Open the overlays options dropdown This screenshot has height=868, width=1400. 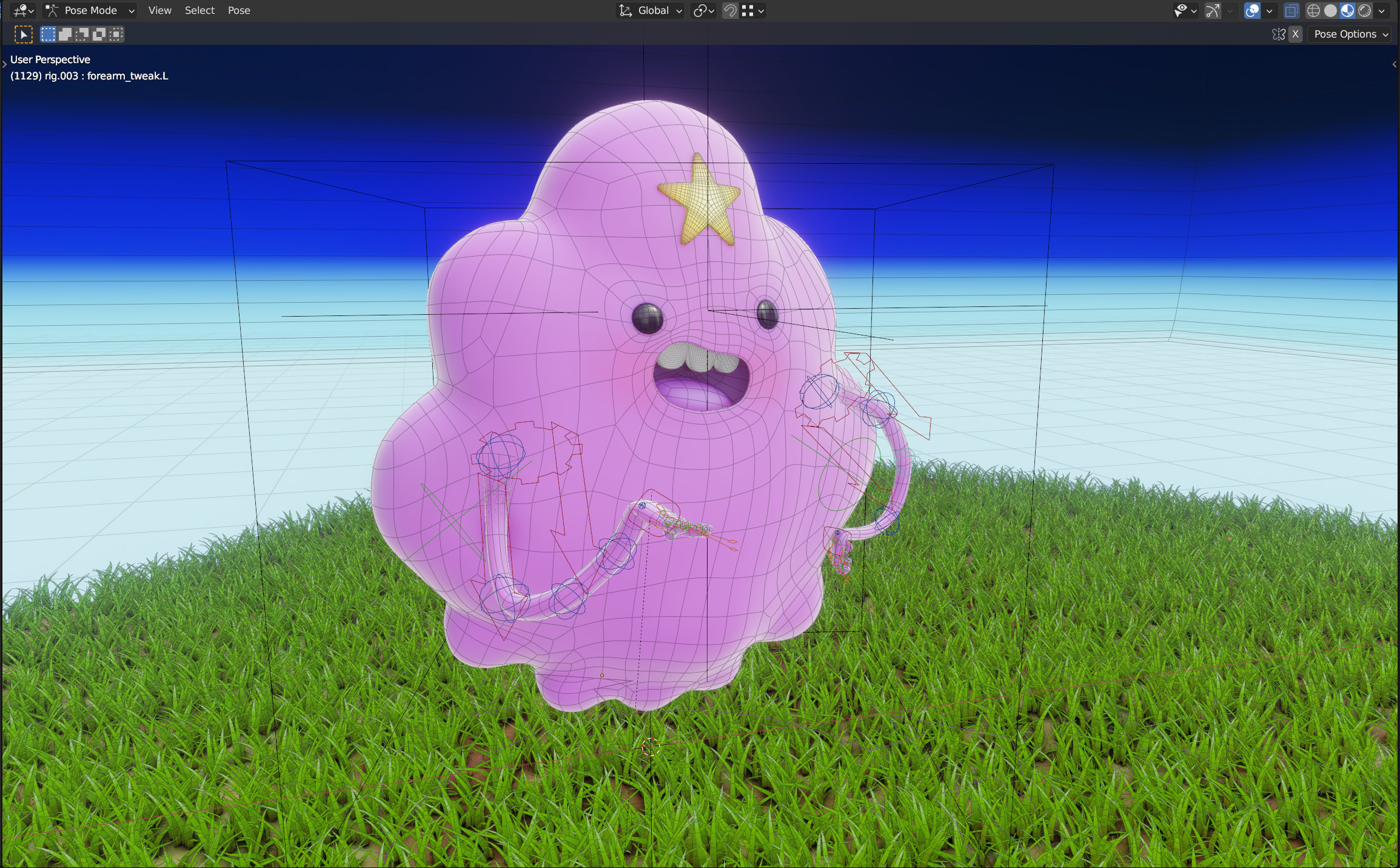coord(1269,10)
